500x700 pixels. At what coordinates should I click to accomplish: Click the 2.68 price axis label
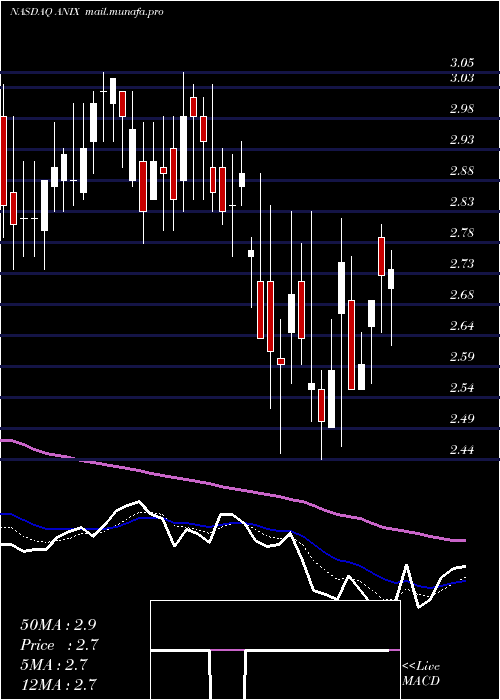click(x=462, y=295)
